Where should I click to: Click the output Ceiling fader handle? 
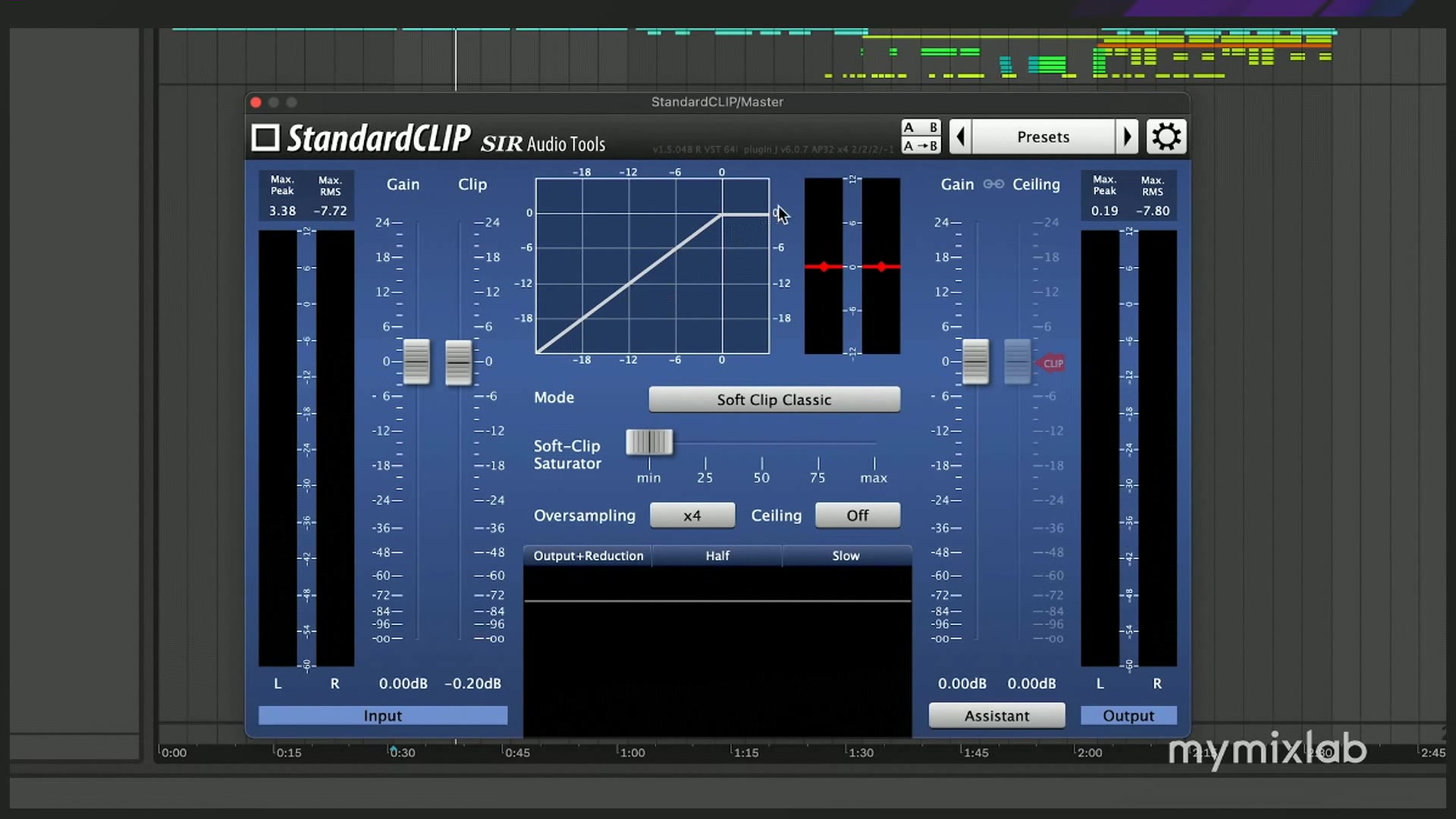point(1018,362)
